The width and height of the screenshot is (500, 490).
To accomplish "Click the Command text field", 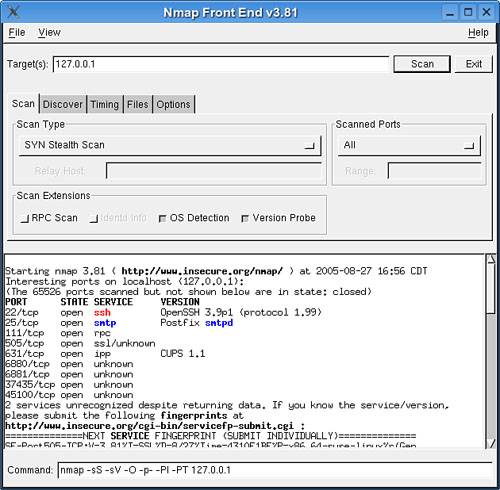I will click(275, 470).
